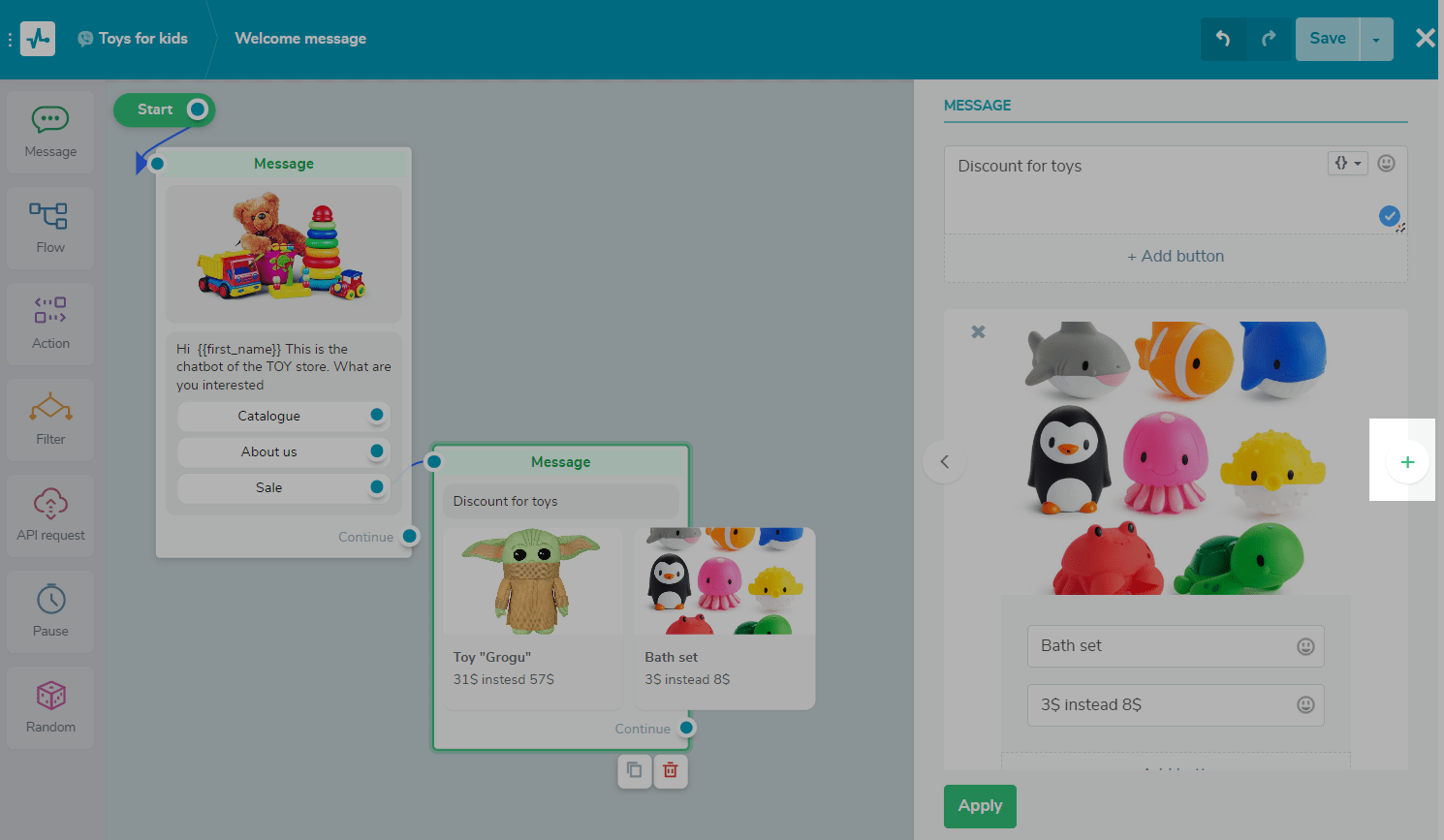Add a Pause element from sidebar

click(x=50, y=612)
